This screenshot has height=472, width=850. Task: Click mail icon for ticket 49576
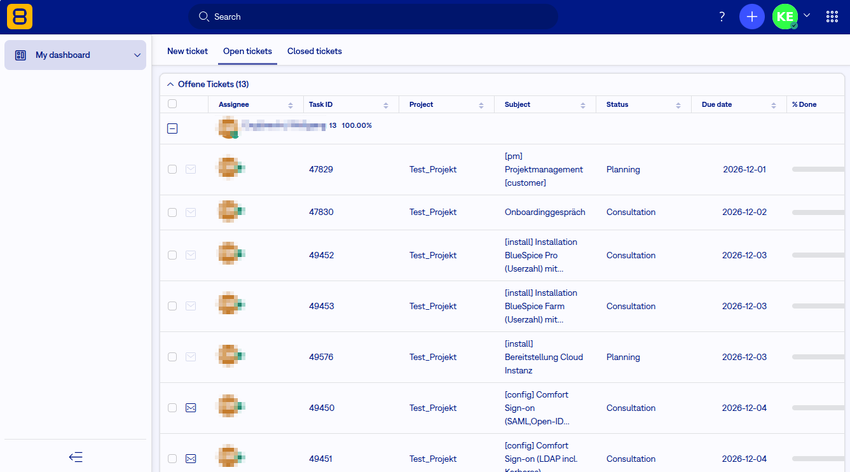191,357
